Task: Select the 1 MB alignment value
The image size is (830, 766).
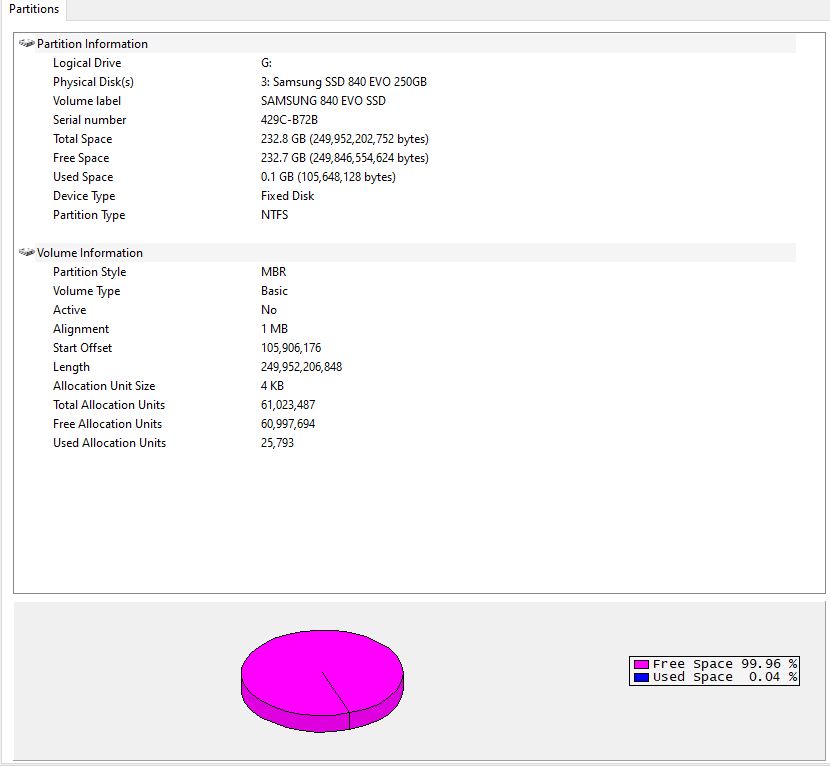Action: pos(274,329)
